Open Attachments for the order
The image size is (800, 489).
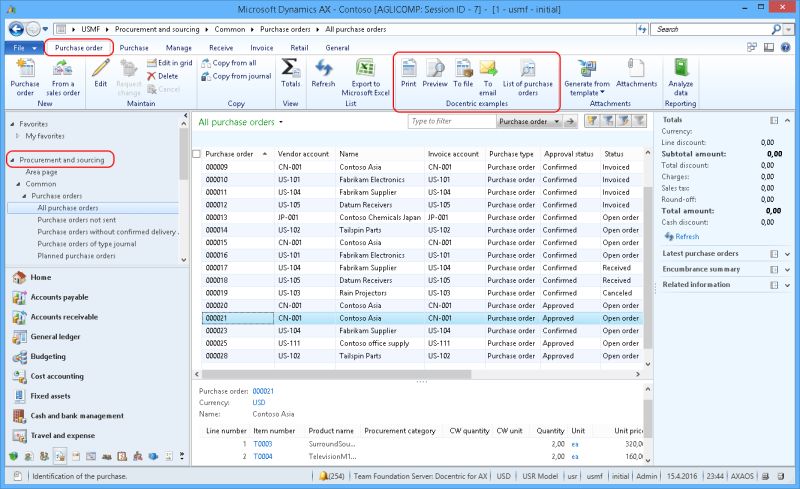(636, 73)
